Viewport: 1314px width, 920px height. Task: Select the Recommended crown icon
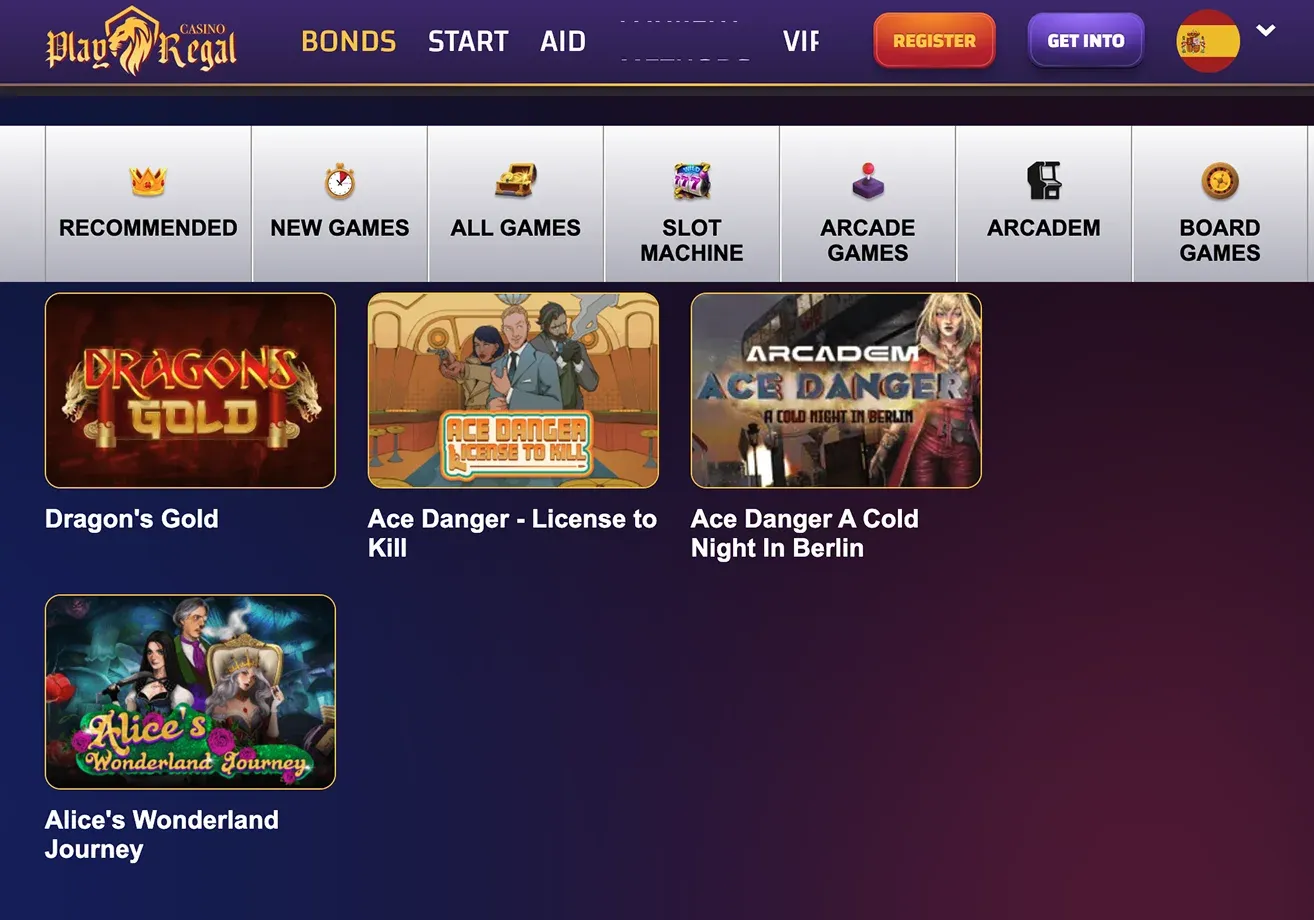click(148, 182)
